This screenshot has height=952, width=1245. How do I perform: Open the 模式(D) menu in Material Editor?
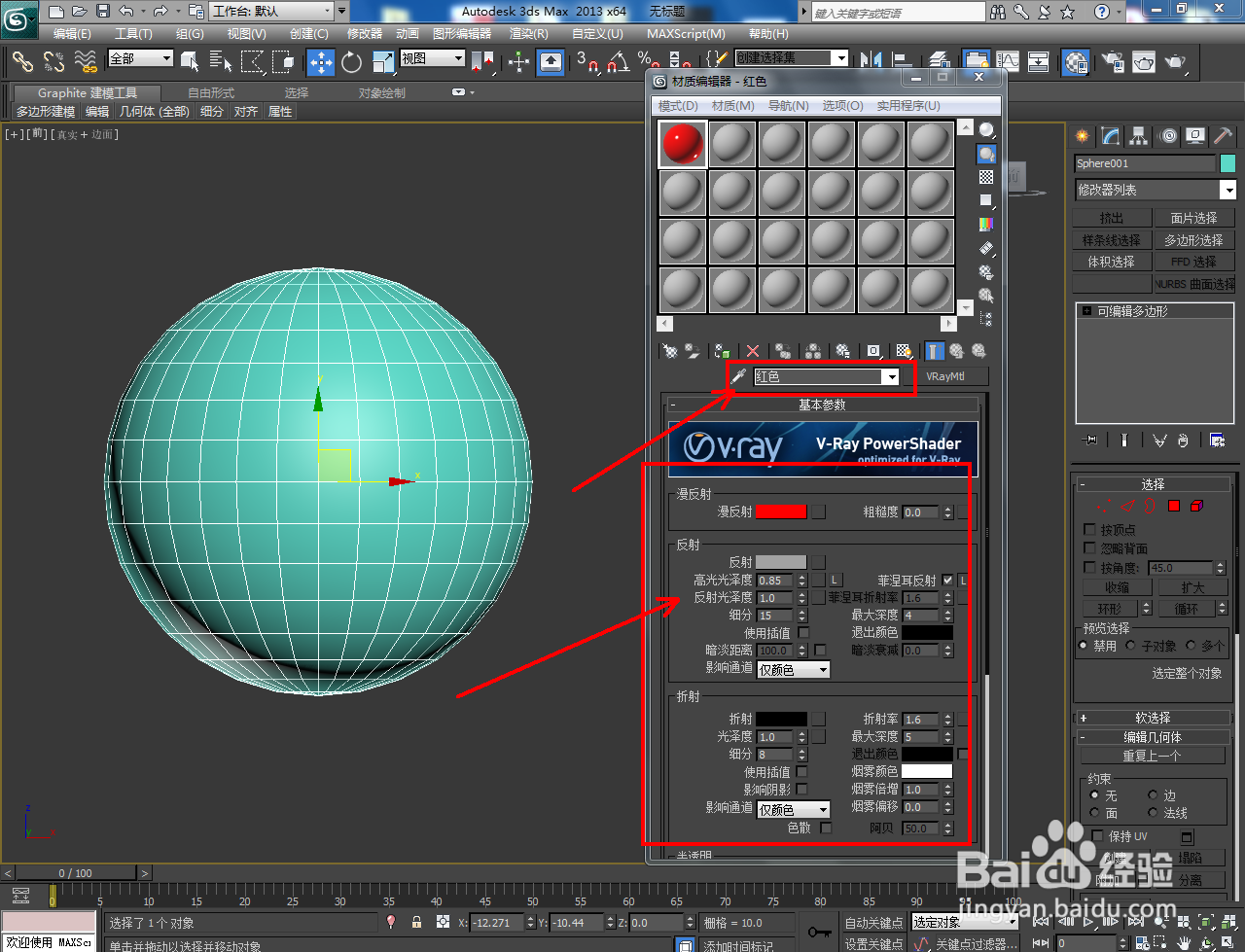(678, 105)
